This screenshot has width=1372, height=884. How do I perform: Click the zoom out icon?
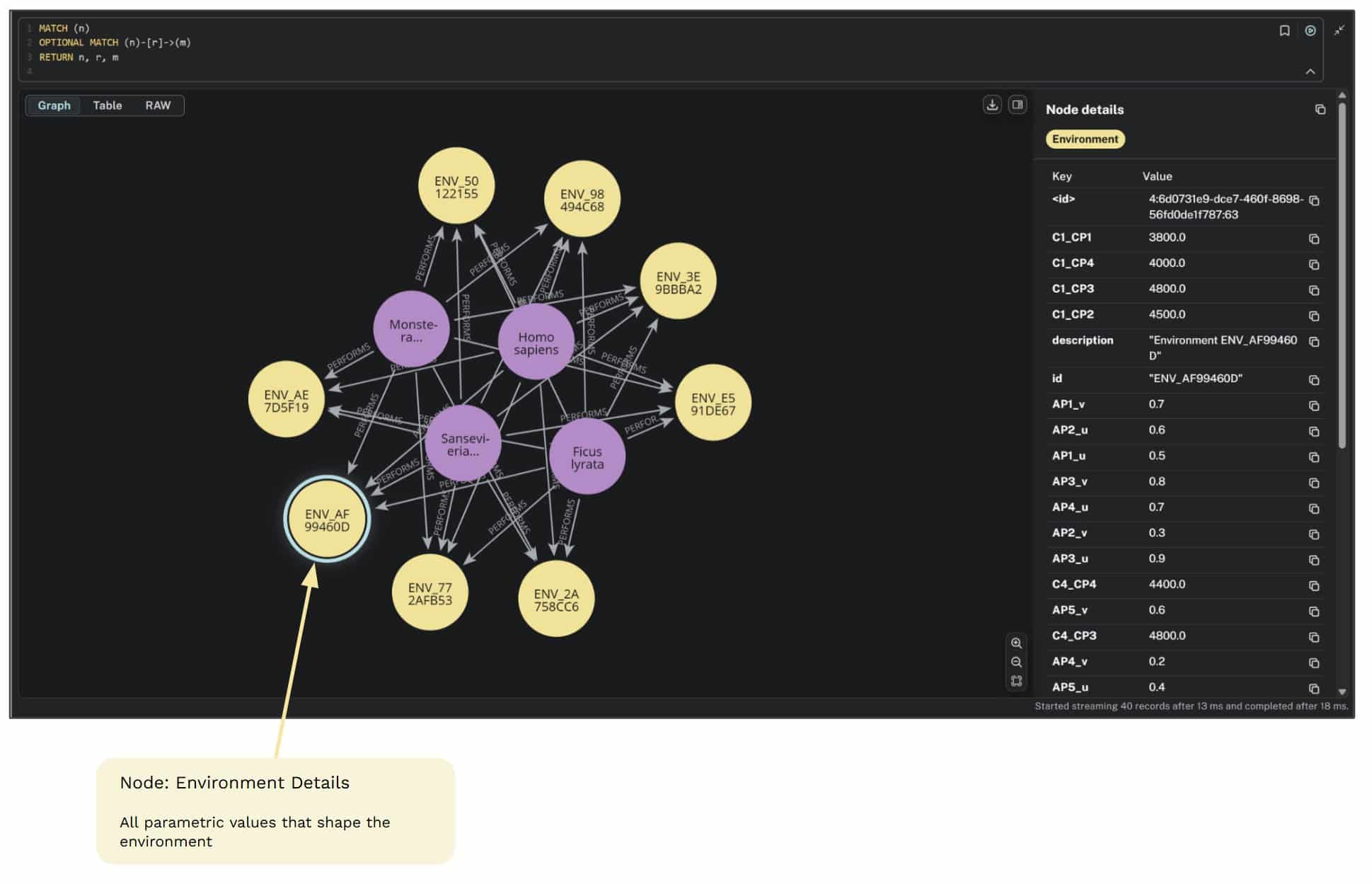[x=1016, y=662]
